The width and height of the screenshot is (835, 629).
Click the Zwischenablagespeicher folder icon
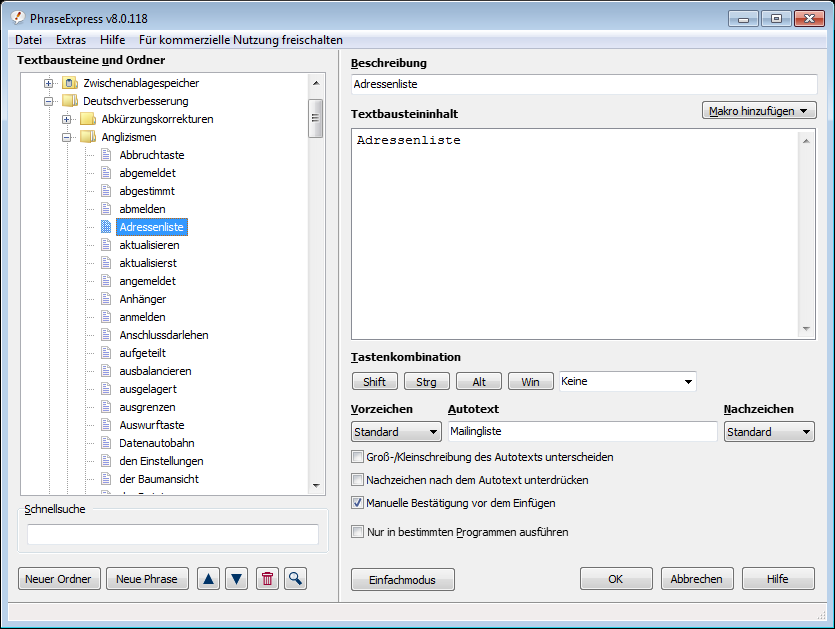[70, 83]
